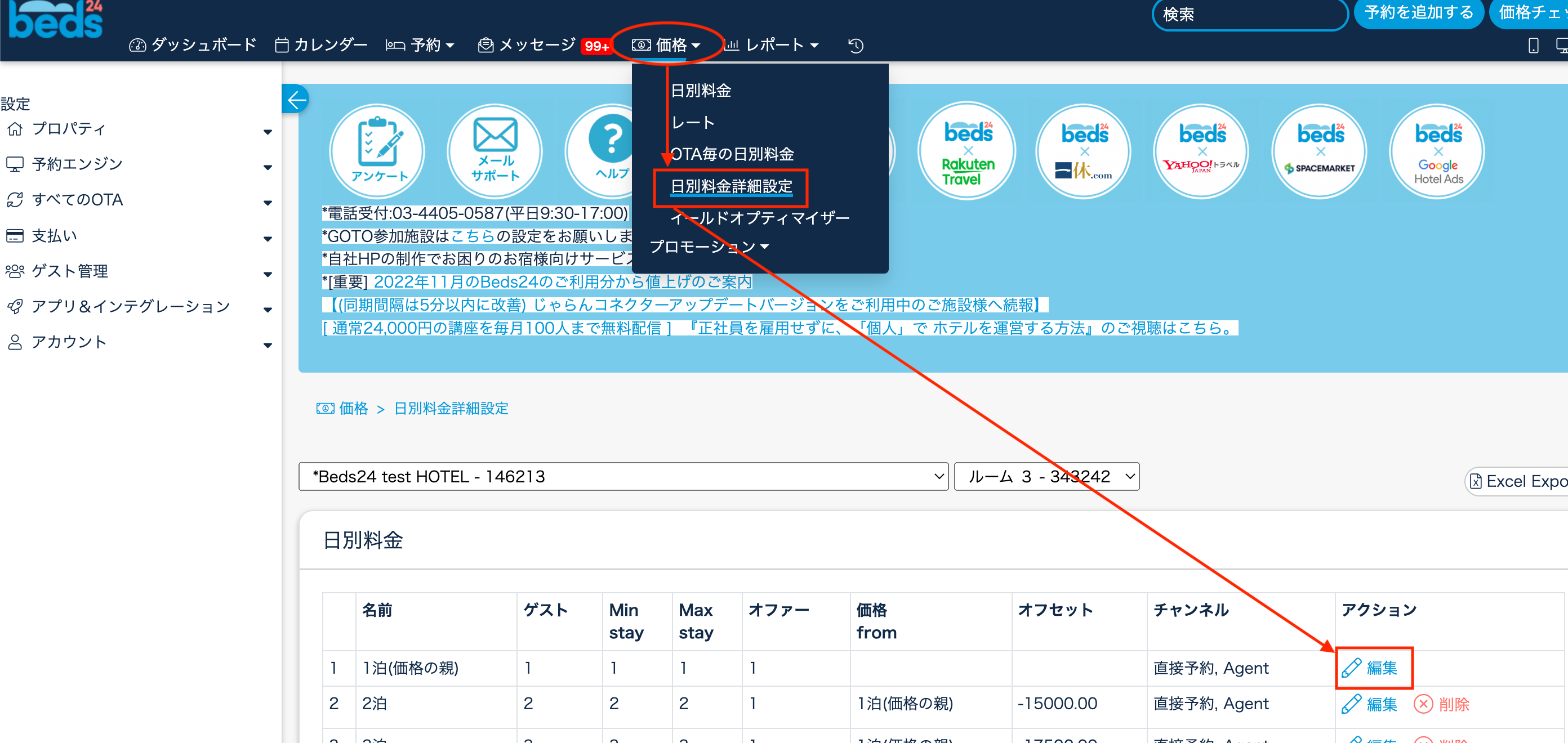Click the 予約を追加する button

1418,13
